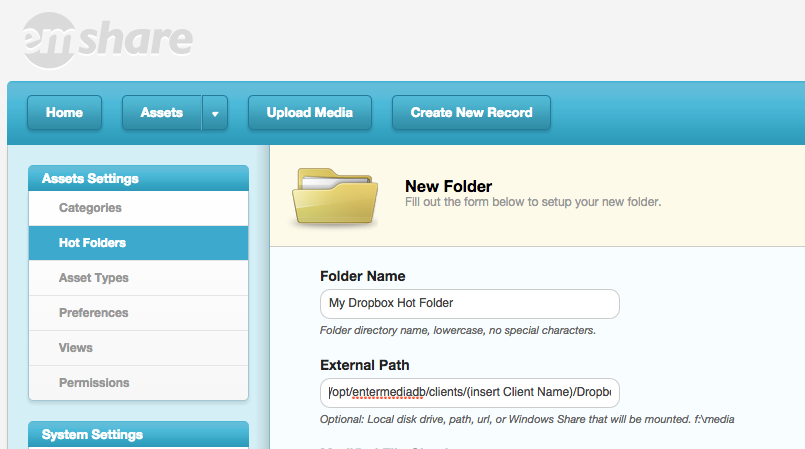This screenshot has width=805, height=449.
Task: Focus the Folder Name input field
Action: [470, 304]
